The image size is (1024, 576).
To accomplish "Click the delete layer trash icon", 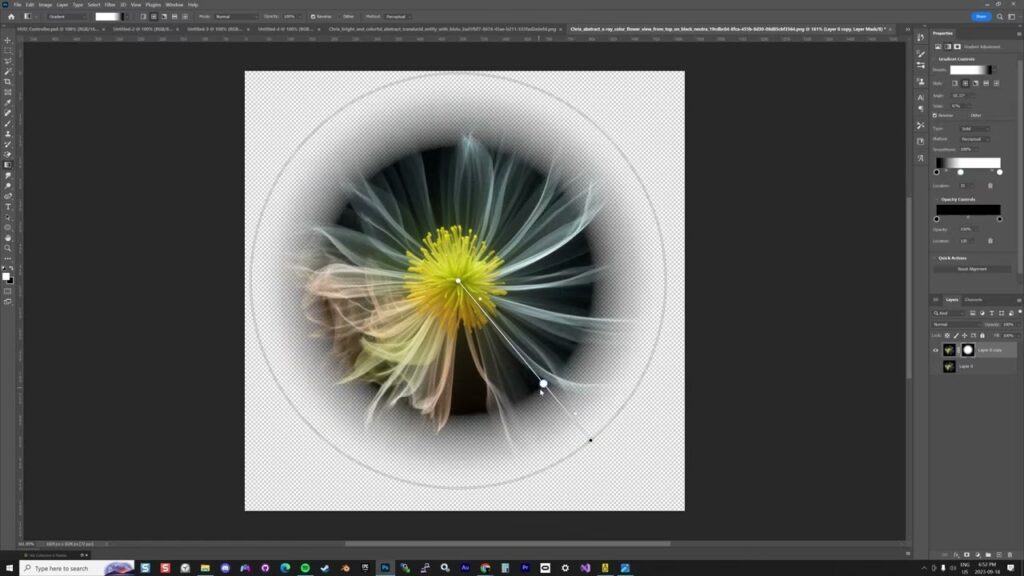I will (x=1011, y=553).
